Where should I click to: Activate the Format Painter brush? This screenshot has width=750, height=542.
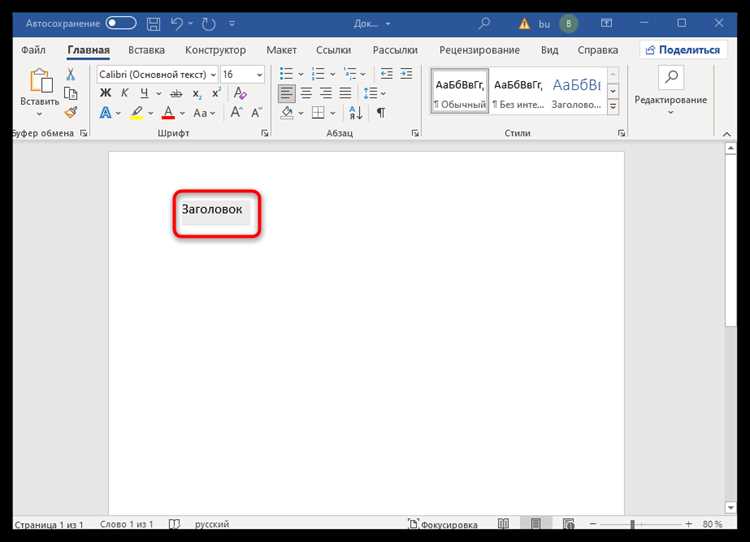(71, 112)
